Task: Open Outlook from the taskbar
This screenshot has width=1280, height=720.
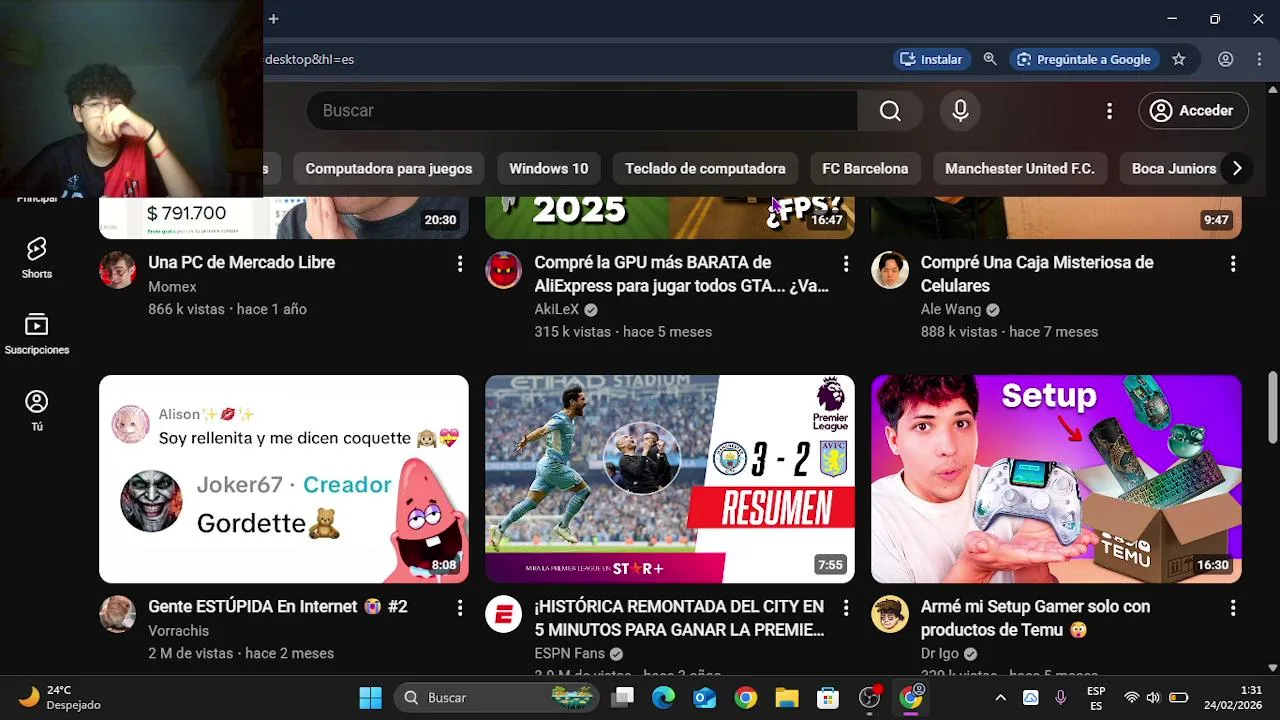Action: point(705,698)
